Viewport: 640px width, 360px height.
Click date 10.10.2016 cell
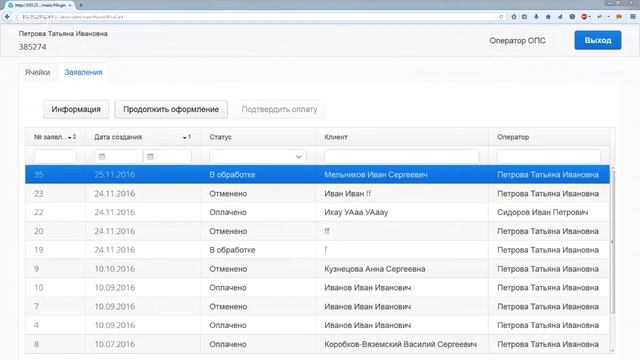pyautogui.click(x=114, y=269)
